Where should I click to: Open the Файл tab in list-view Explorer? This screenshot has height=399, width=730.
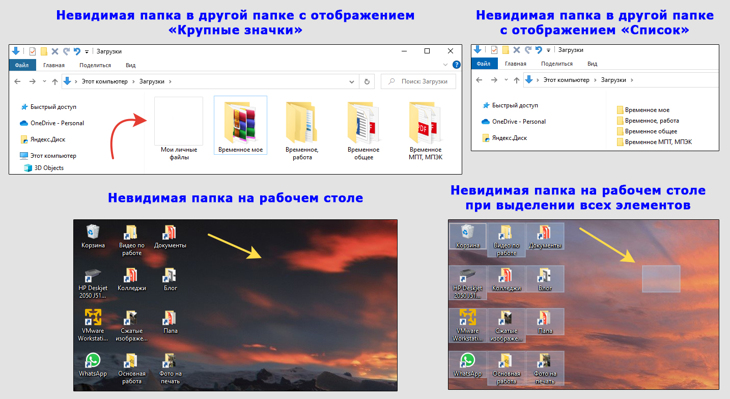(484, 63)
